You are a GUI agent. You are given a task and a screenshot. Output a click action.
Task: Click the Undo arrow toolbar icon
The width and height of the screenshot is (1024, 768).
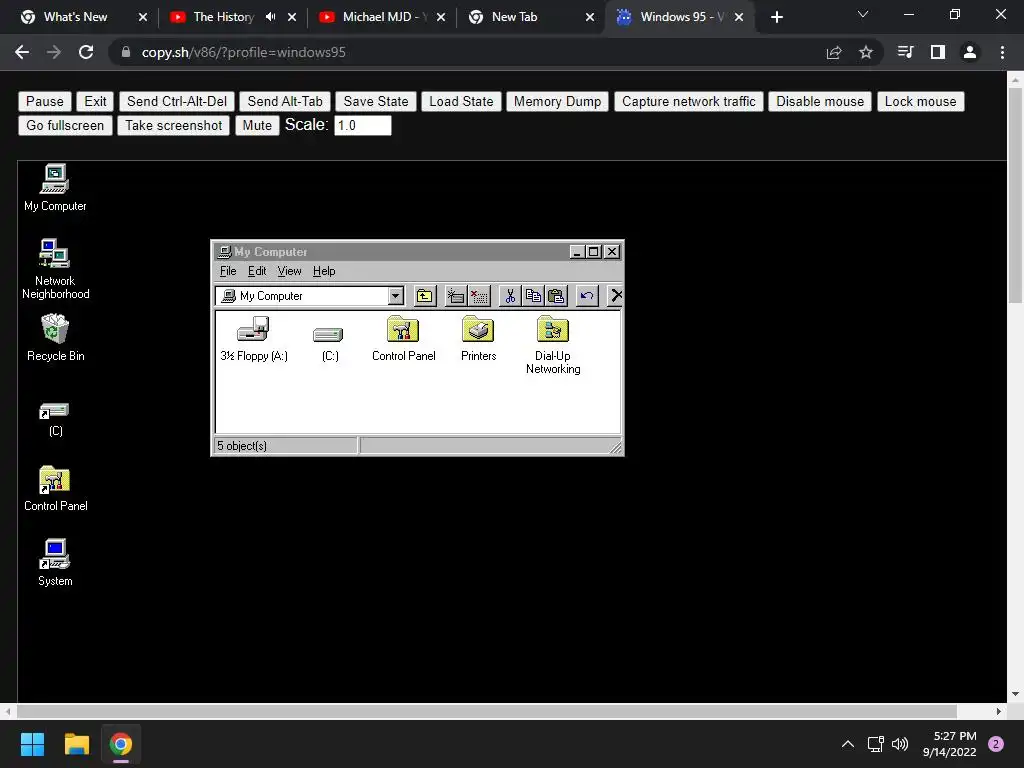(x=587, y=296)
